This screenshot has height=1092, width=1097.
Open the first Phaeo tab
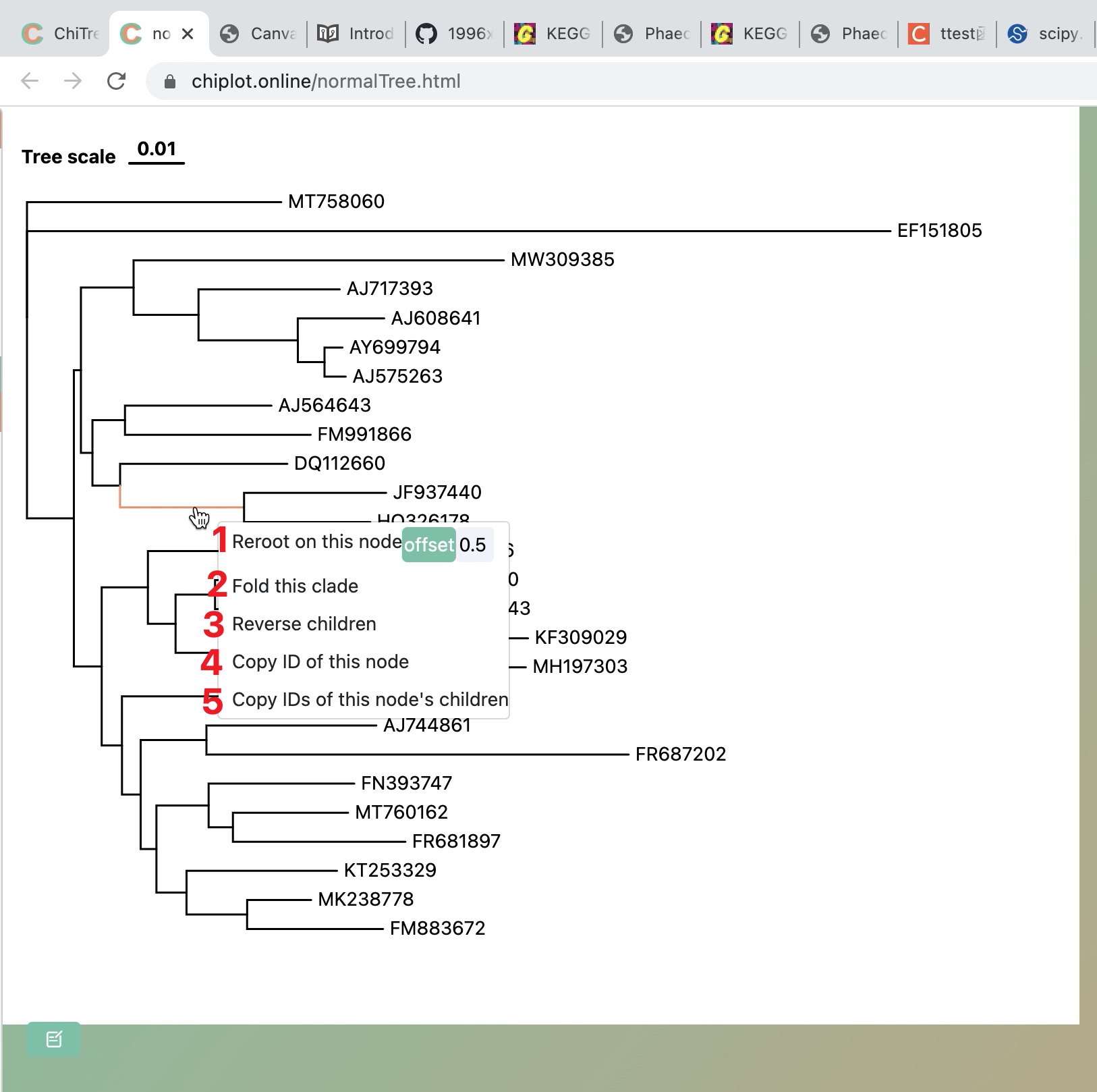click(651, 34)
